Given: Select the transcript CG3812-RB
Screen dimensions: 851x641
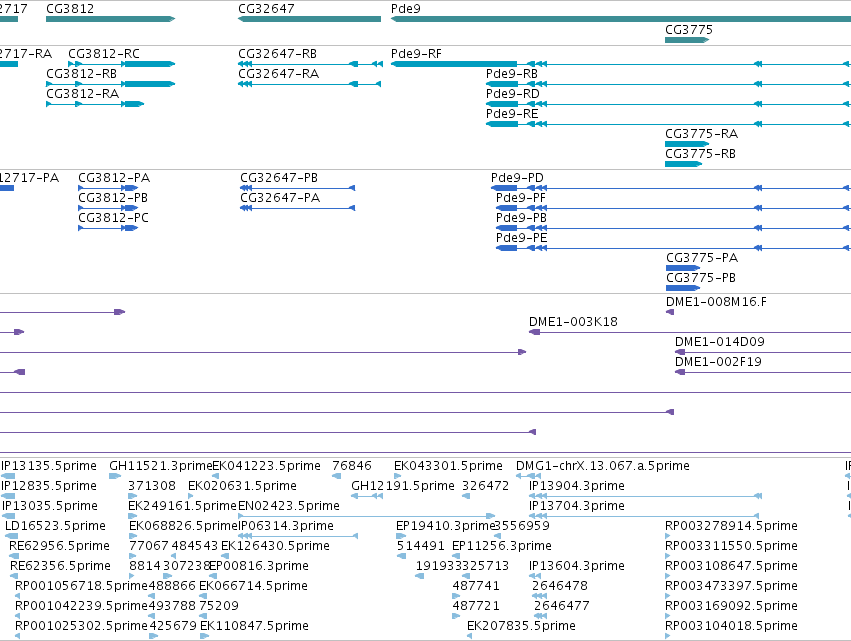Looking at the screenshot, I should pos(81,74).
